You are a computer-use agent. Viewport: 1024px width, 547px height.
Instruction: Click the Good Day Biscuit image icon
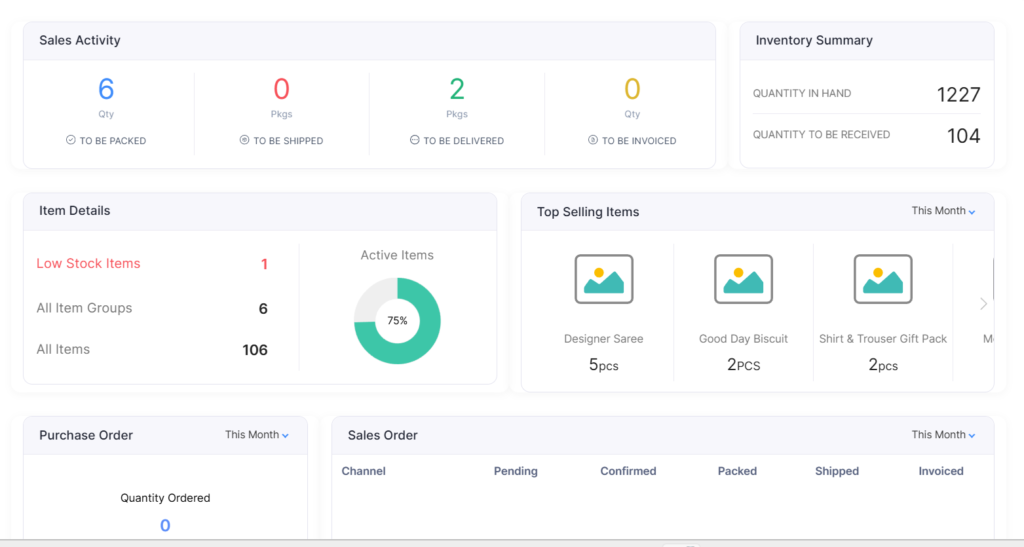pos(743,279)
